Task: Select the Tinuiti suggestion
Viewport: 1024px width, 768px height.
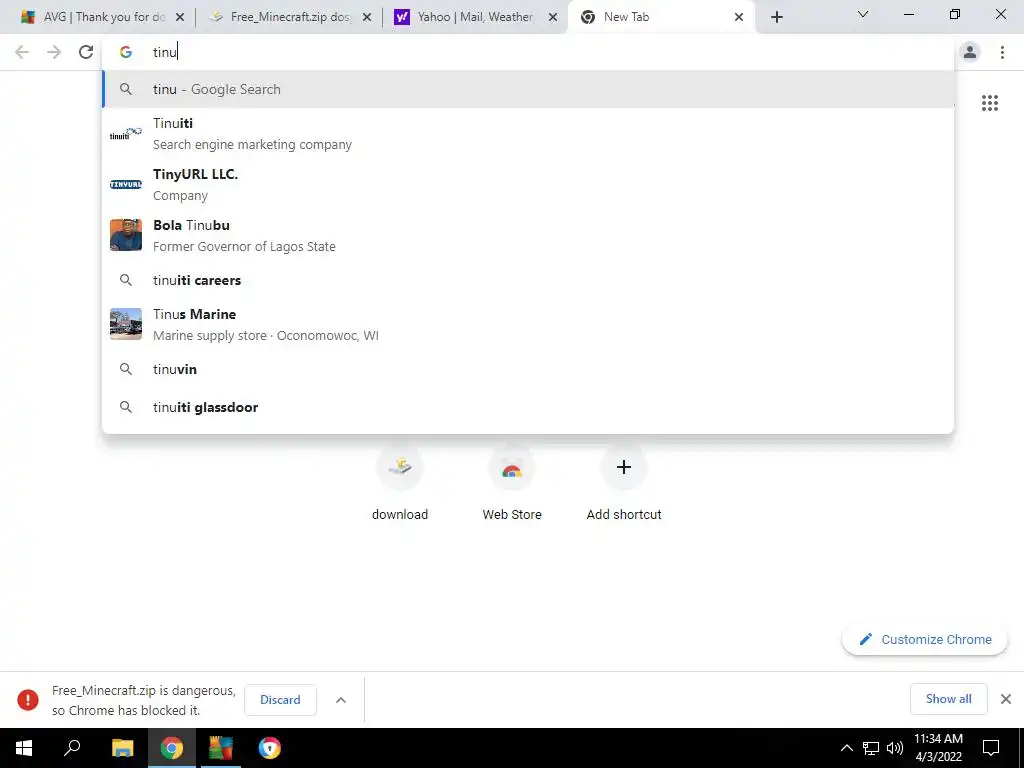Action: tap(528, 134)
